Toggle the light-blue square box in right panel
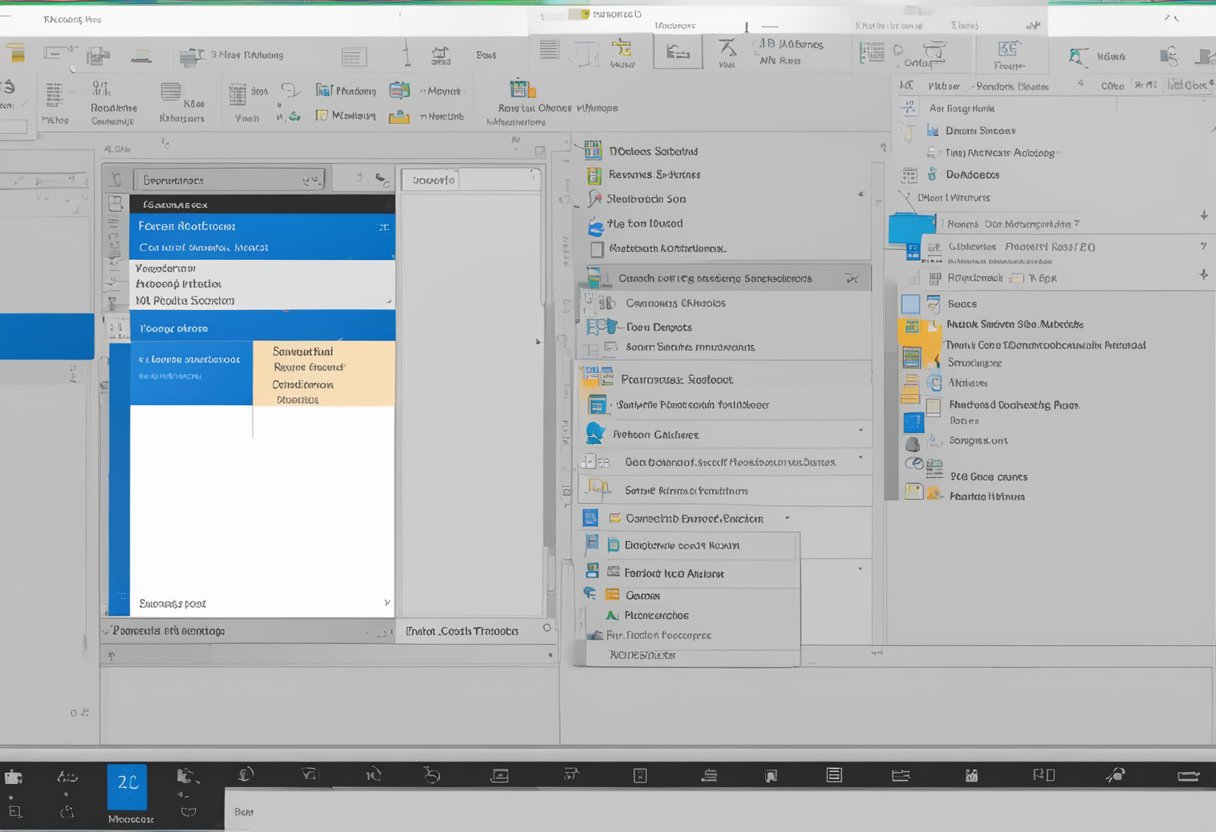1216x832 pixels. [x=910, y=304]
